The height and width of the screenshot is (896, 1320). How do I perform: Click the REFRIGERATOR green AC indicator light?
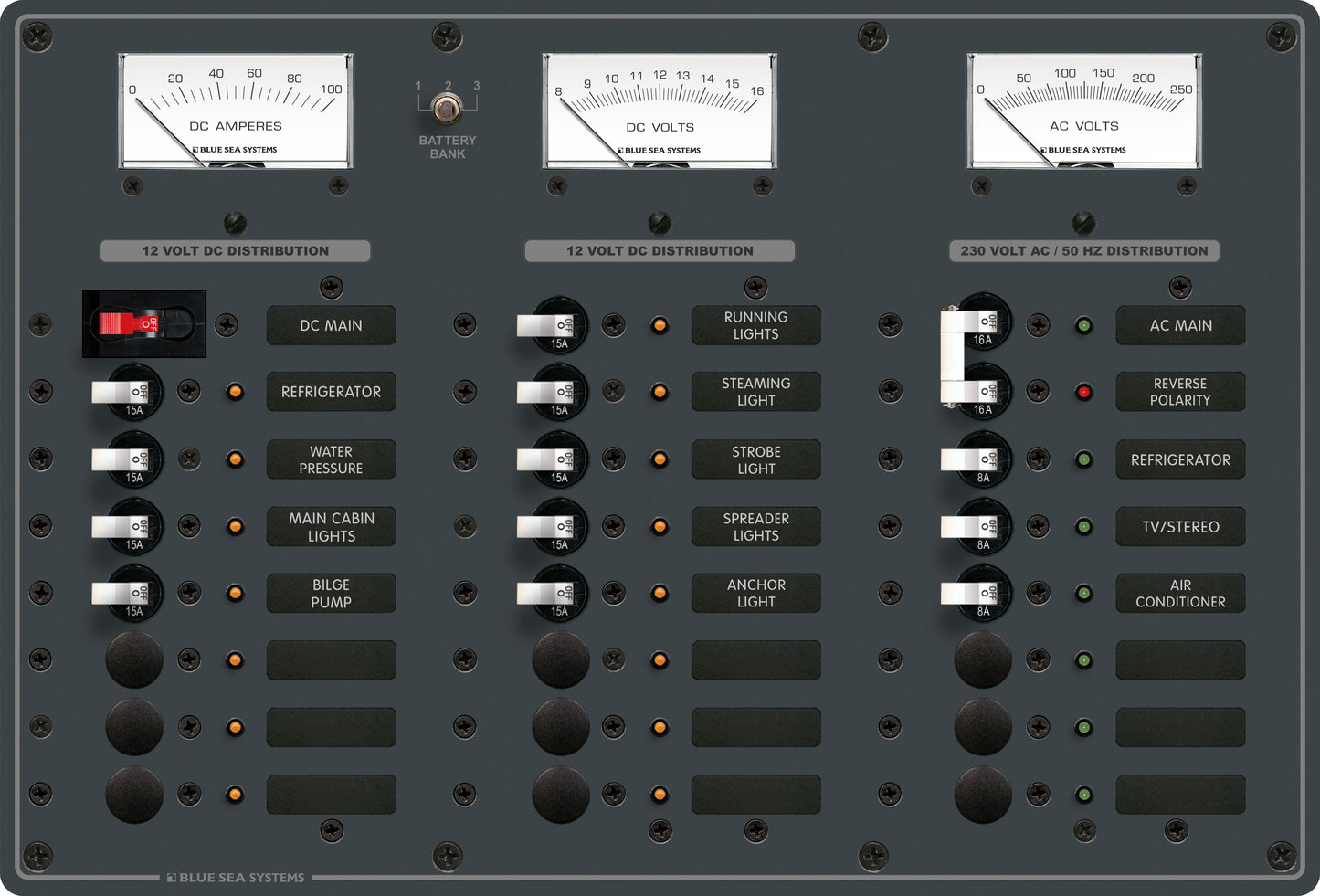coord(1084,459)
